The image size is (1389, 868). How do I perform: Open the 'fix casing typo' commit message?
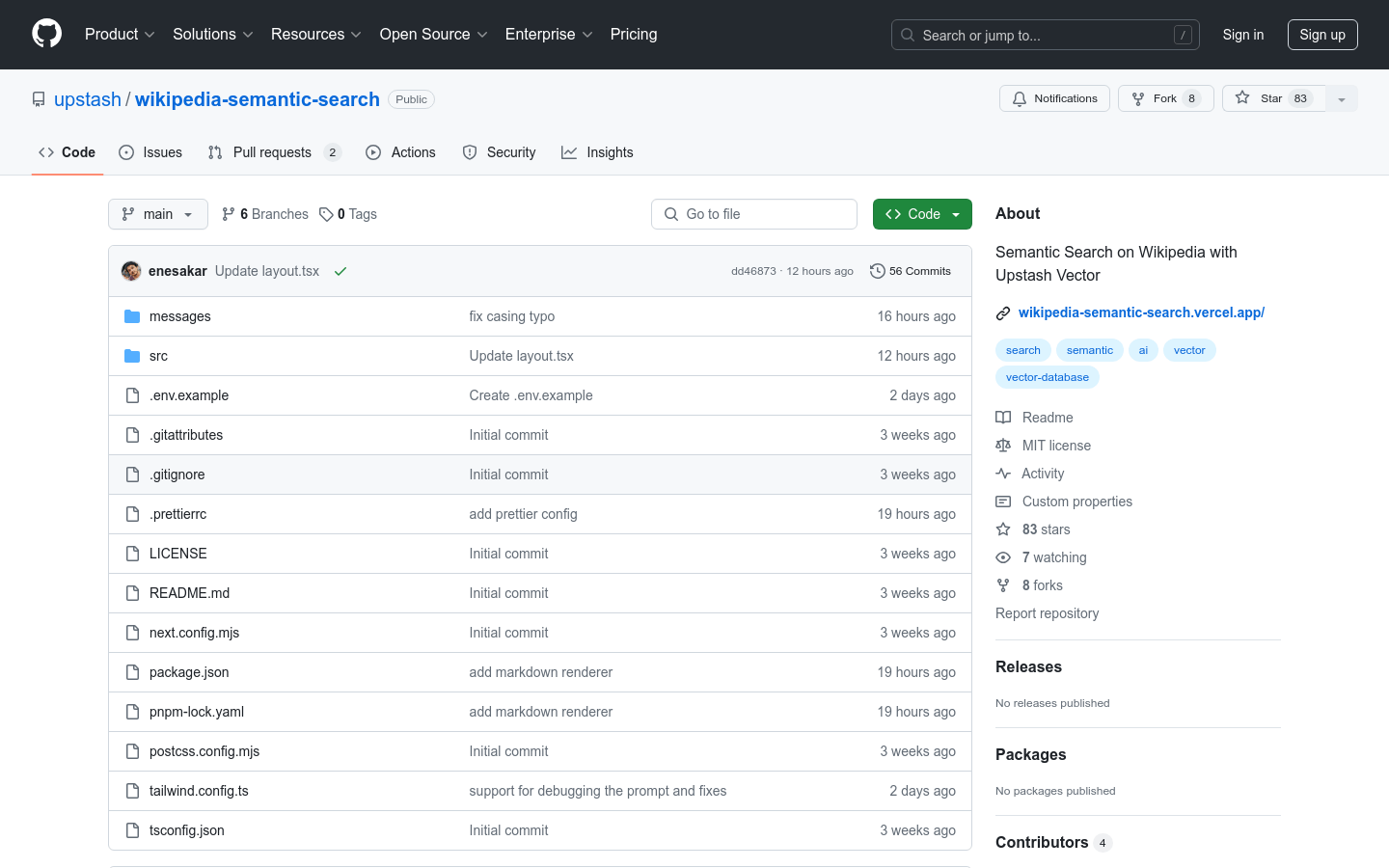[512, 316]
